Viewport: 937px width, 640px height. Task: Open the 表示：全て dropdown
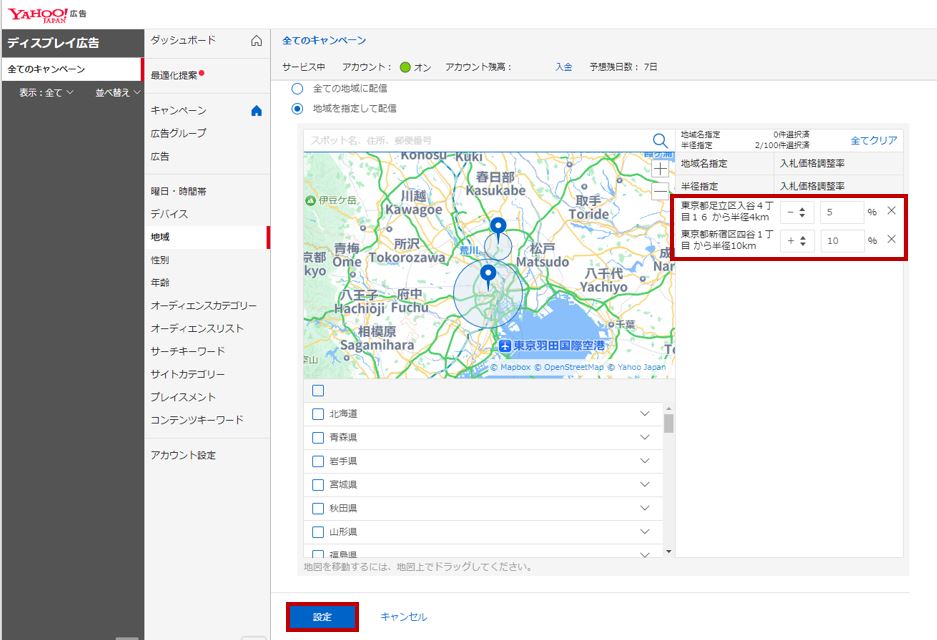tap(46, 93)
